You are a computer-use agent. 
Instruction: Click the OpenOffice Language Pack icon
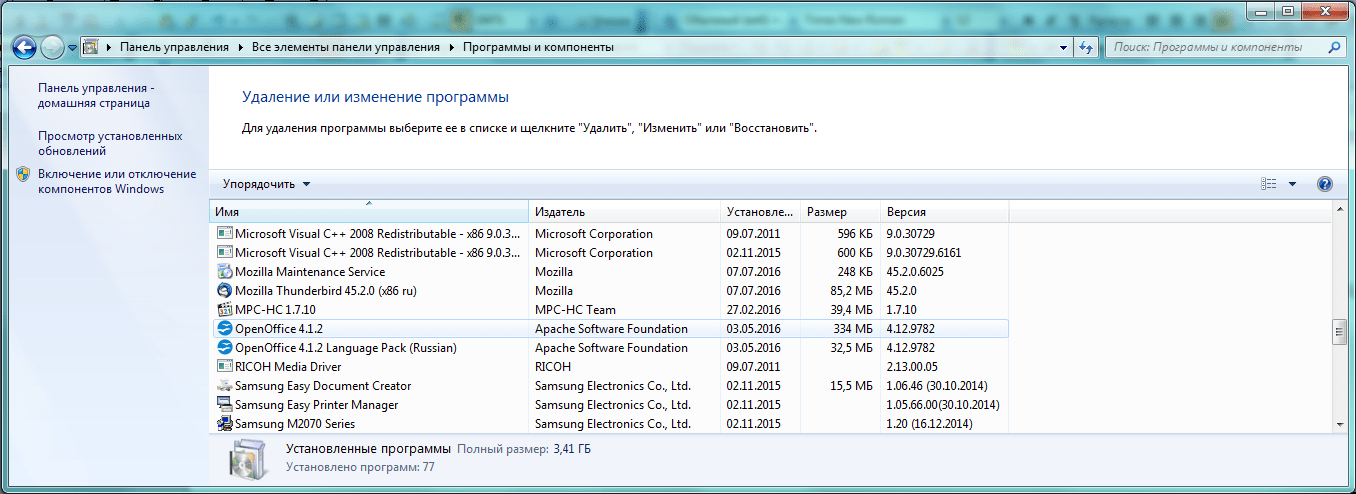pyautogui.click(x=225, y=348)
